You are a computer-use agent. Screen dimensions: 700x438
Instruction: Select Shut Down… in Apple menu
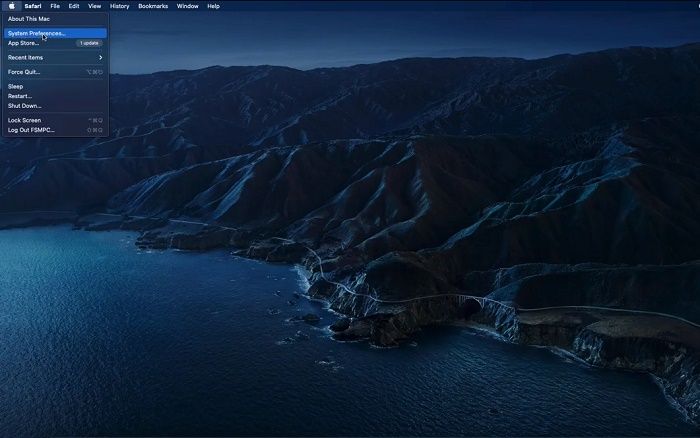(55, 106)
